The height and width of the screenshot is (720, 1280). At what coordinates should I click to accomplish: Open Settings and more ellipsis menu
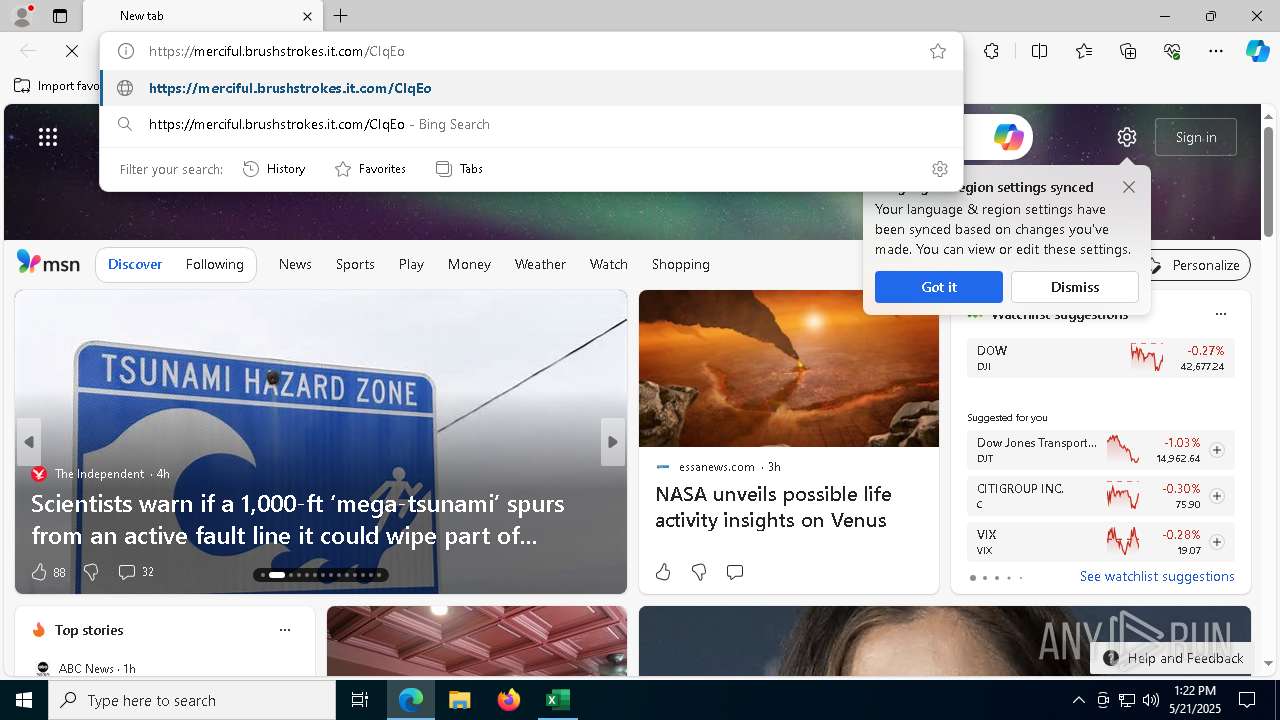click(x=1216, y=51)
